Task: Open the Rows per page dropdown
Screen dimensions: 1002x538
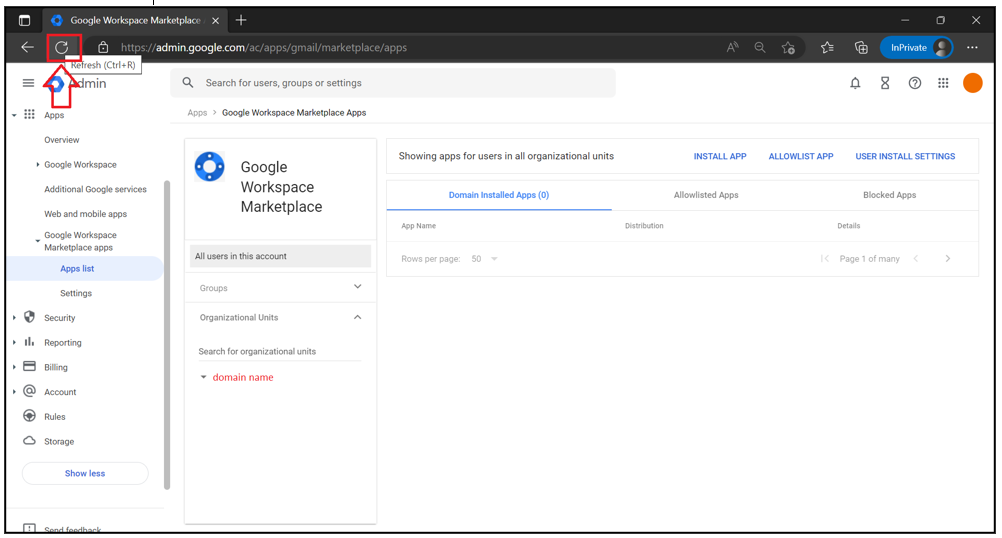Action: 484,259
